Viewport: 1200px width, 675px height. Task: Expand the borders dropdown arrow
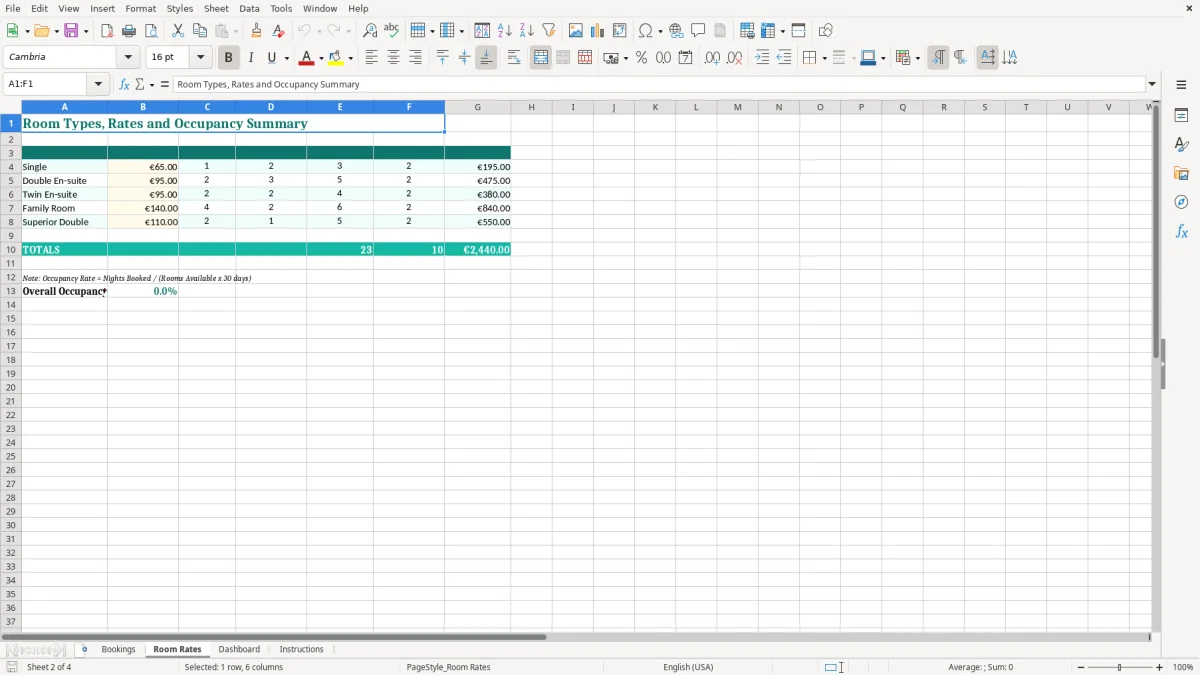[823, 58]
